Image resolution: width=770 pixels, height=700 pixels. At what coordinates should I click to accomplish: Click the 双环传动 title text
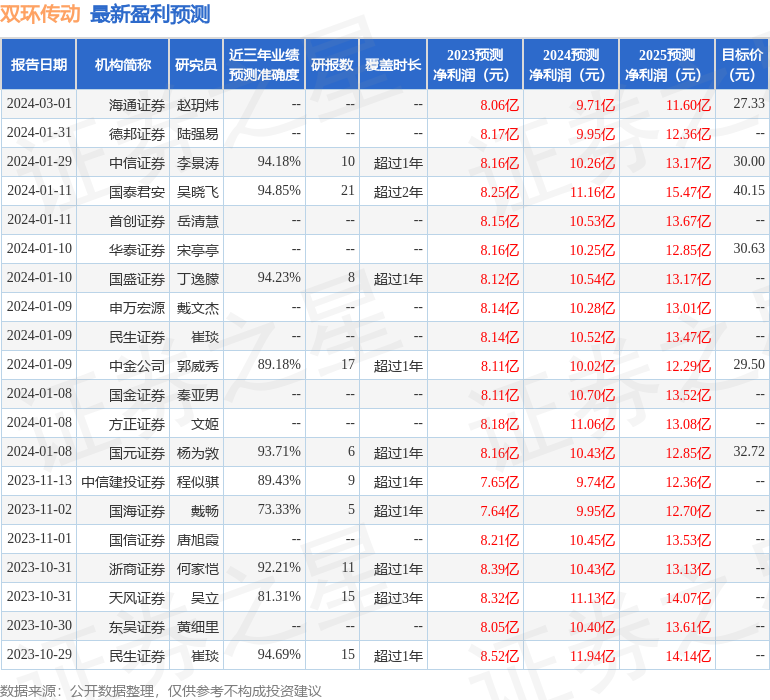(x=40, y=14)
